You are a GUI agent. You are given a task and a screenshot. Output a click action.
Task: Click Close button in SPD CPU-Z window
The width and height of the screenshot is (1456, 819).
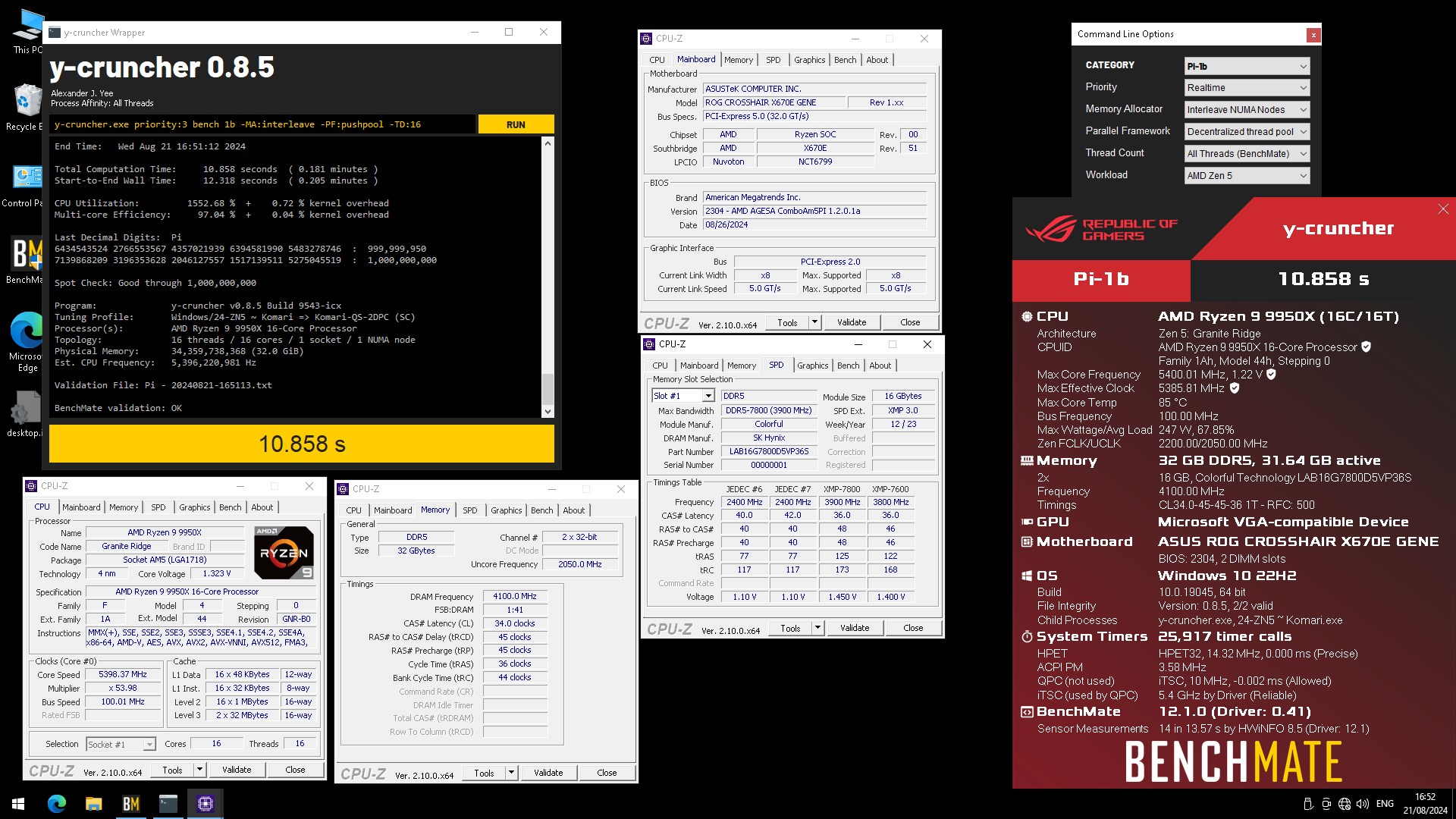click(x=913, y=628)
